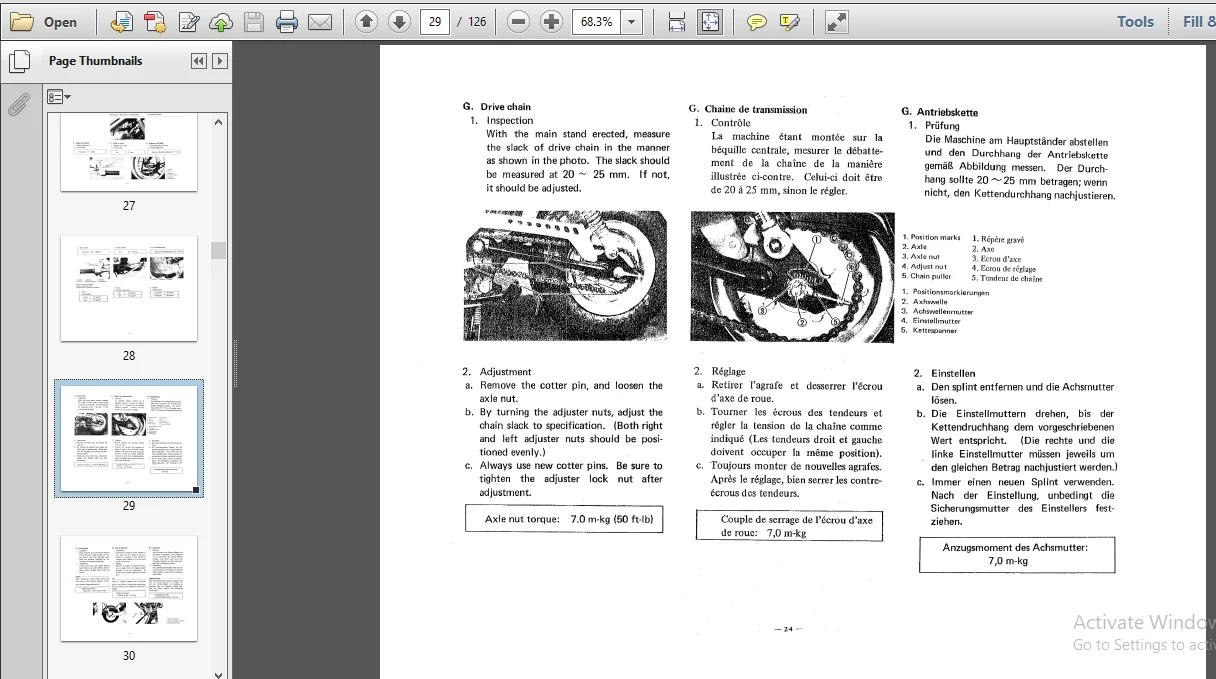Click the '126' total page count
The width and height of the screenshot is (1216, 679).
tap(477, 21)
